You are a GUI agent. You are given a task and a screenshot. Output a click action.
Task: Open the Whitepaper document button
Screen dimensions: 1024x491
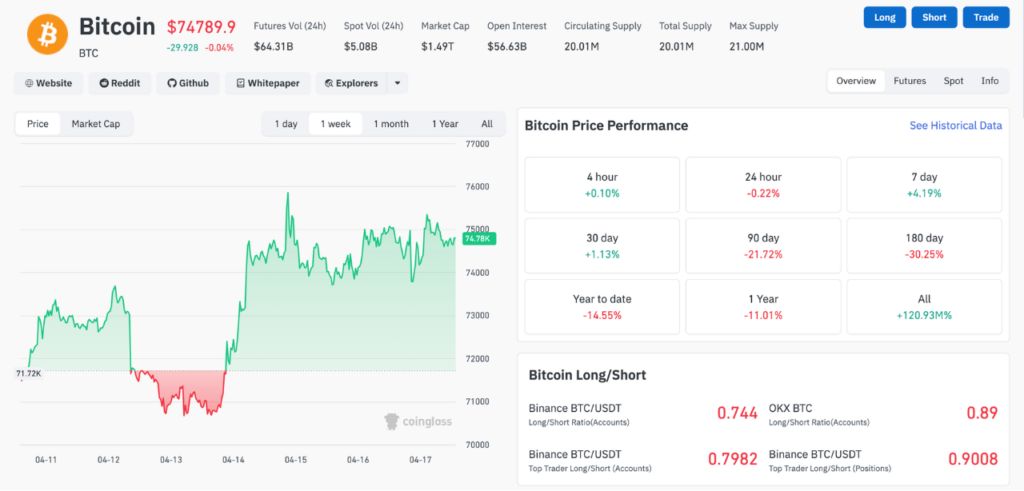tap(267, 83)
